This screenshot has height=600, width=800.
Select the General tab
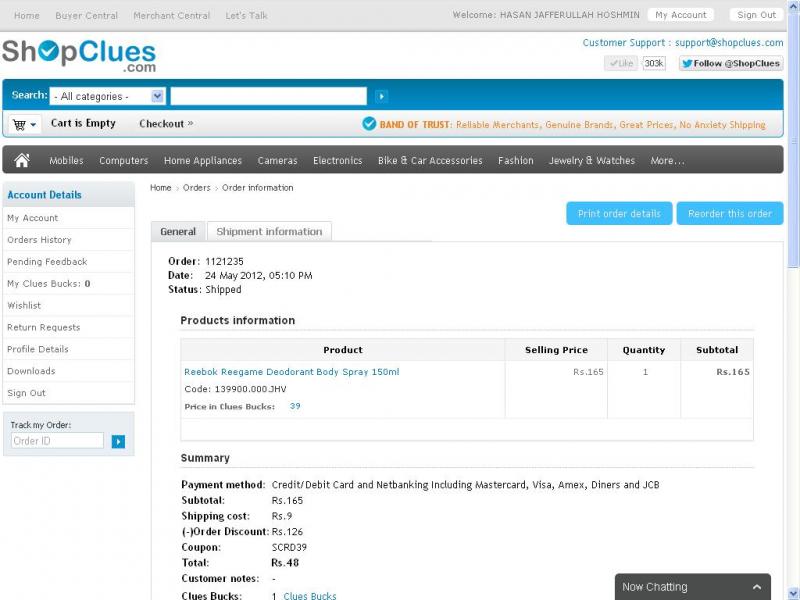pyautogui.click(x=178, y=232)
